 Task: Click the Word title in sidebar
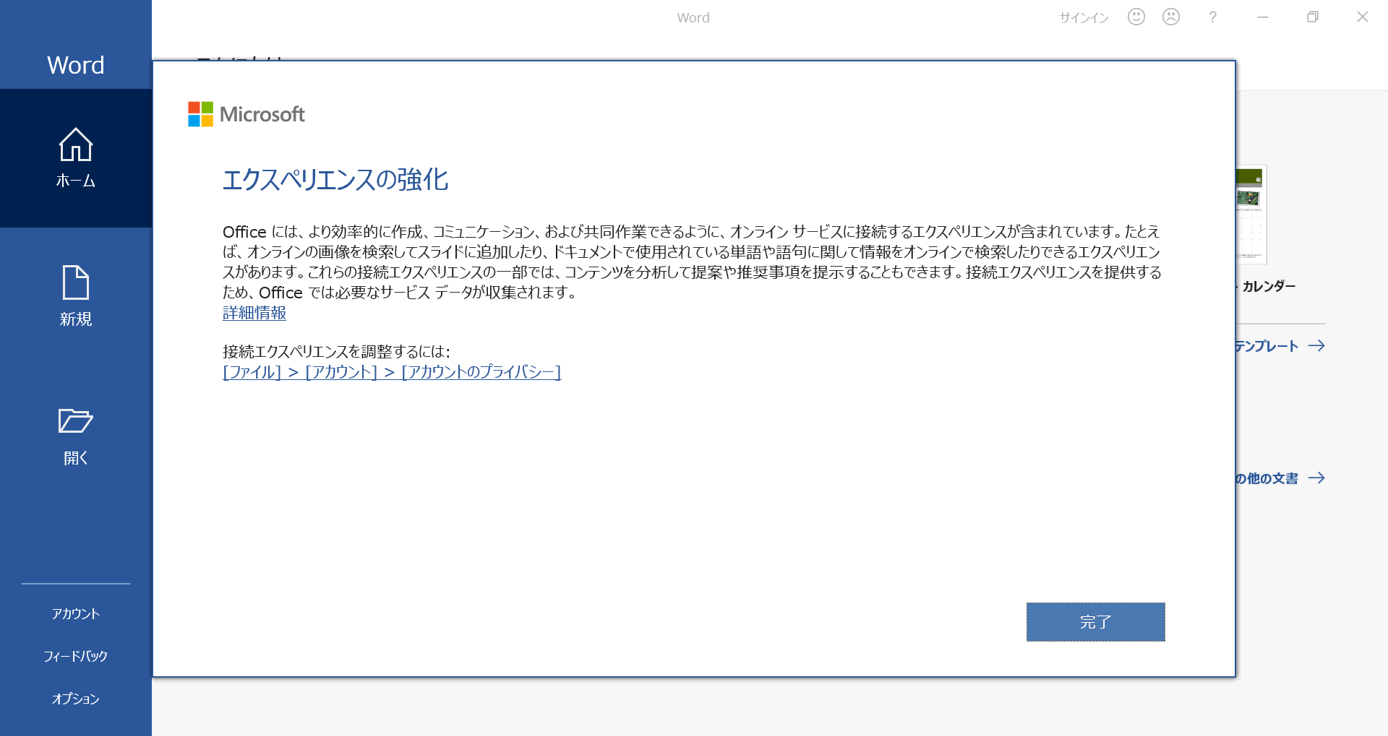tap(76, 65)
